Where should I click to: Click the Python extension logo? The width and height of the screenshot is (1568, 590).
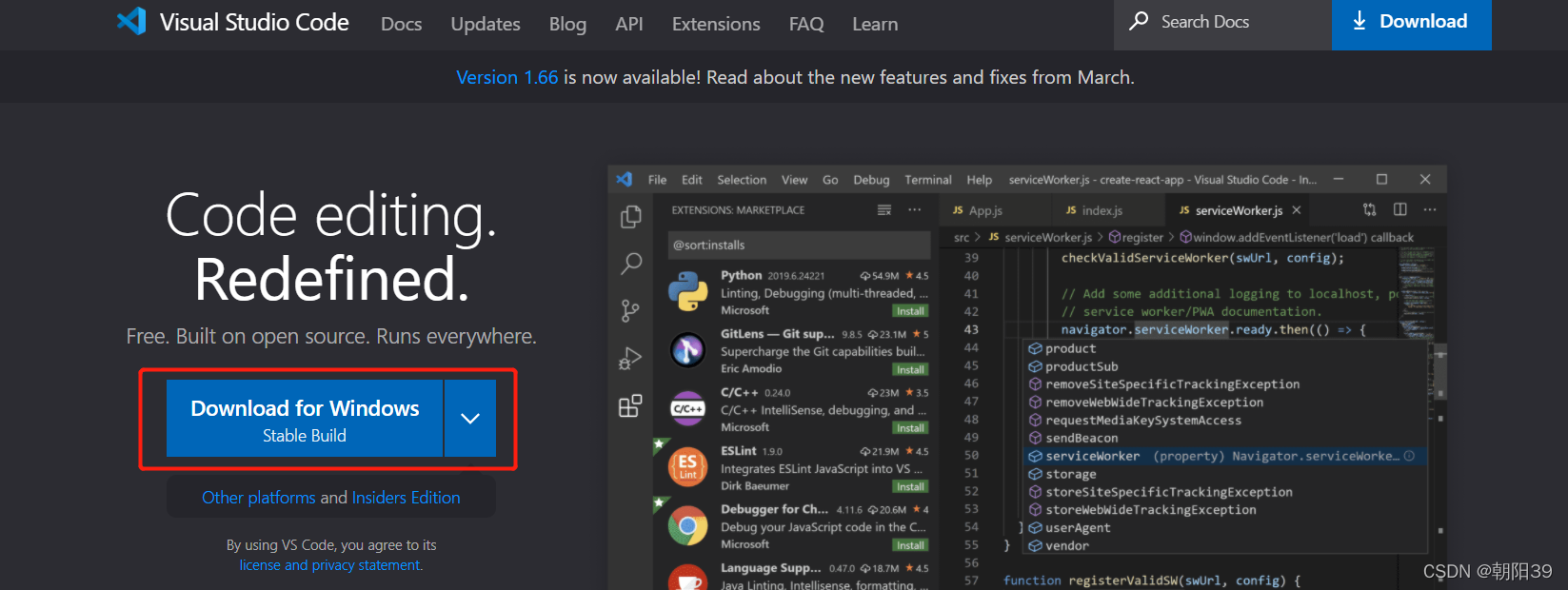[x=687, y=291]
